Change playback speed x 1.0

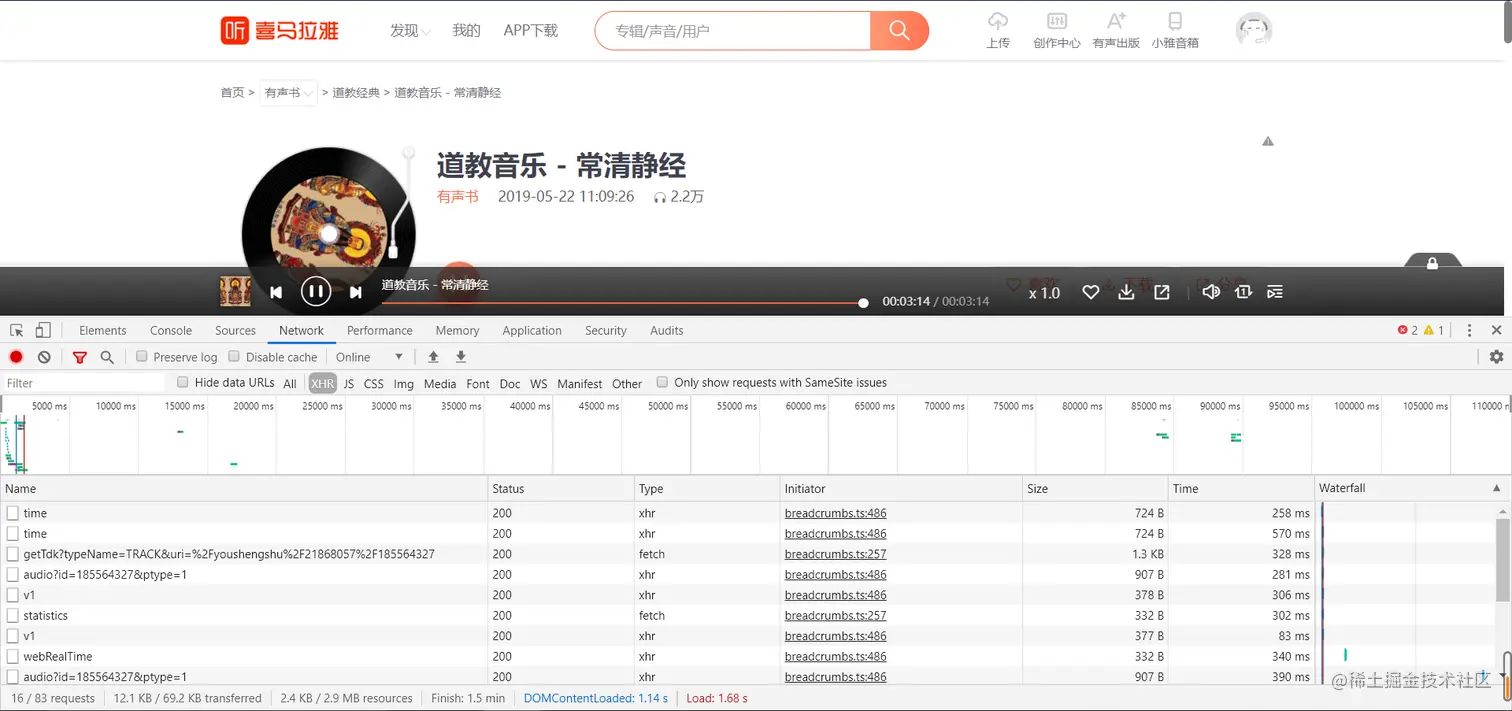click(x=1044, y=293)
